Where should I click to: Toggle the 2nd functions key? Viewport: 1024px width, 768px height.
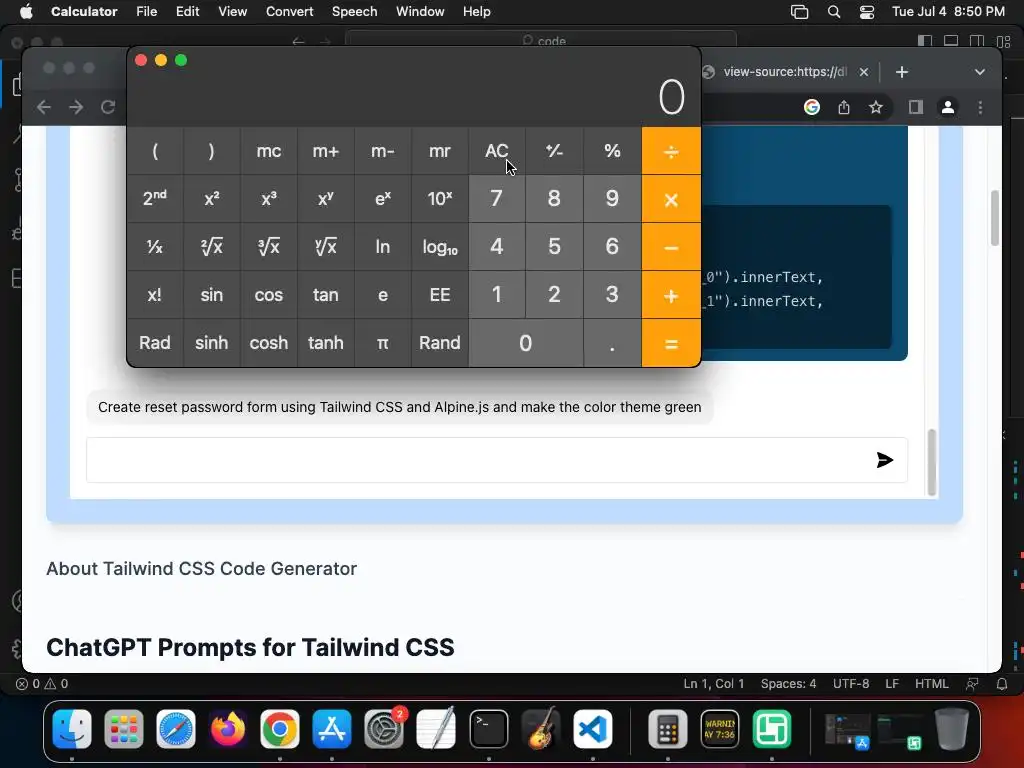[x=155, y=199]
